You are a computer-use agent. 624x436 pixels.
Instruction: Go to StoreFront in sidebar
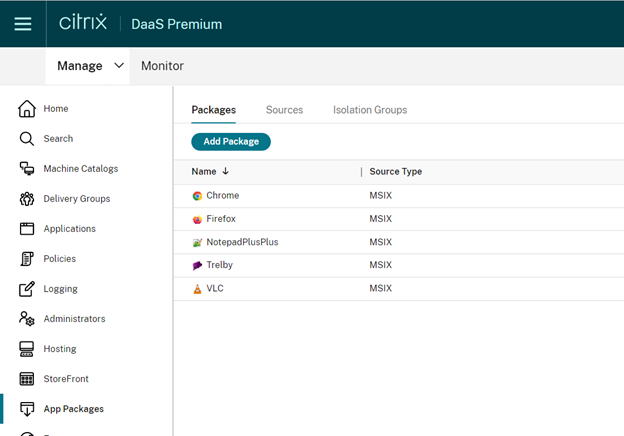(x=66, y=379)
